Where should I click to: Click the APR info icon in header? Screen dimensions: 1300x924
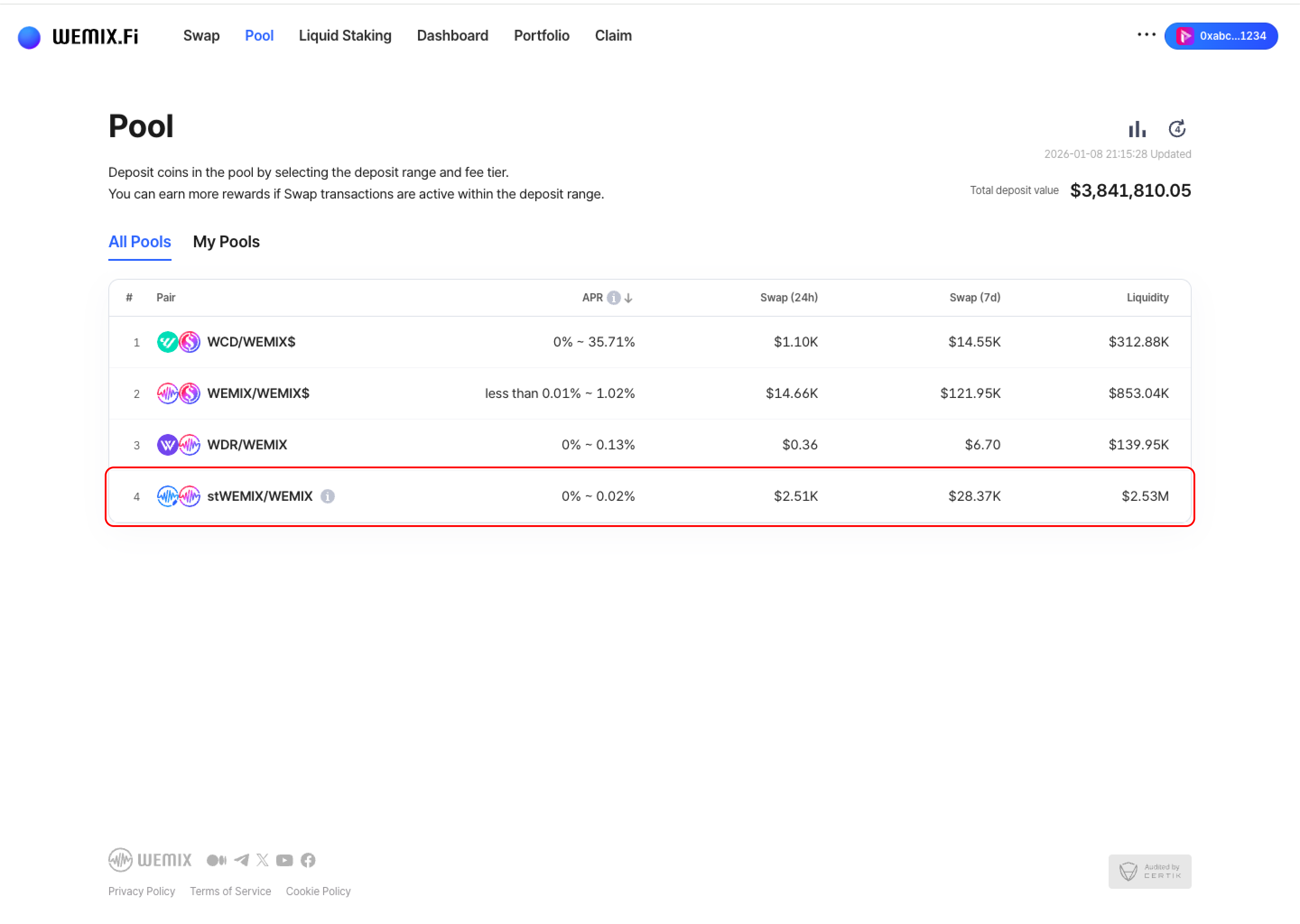[x=613, y=298]
